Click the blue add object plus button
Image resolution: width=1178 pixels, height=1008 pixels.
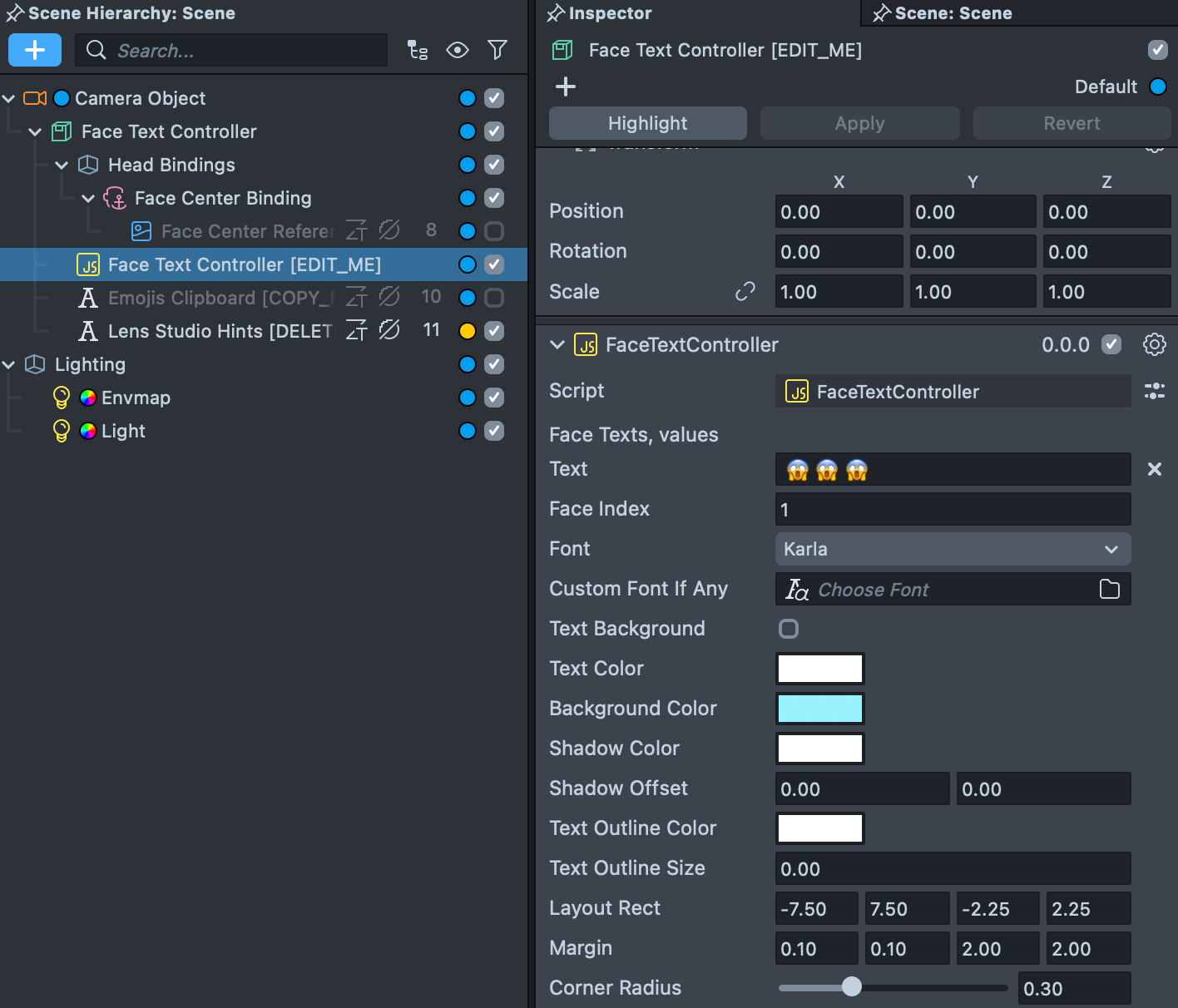35,50
